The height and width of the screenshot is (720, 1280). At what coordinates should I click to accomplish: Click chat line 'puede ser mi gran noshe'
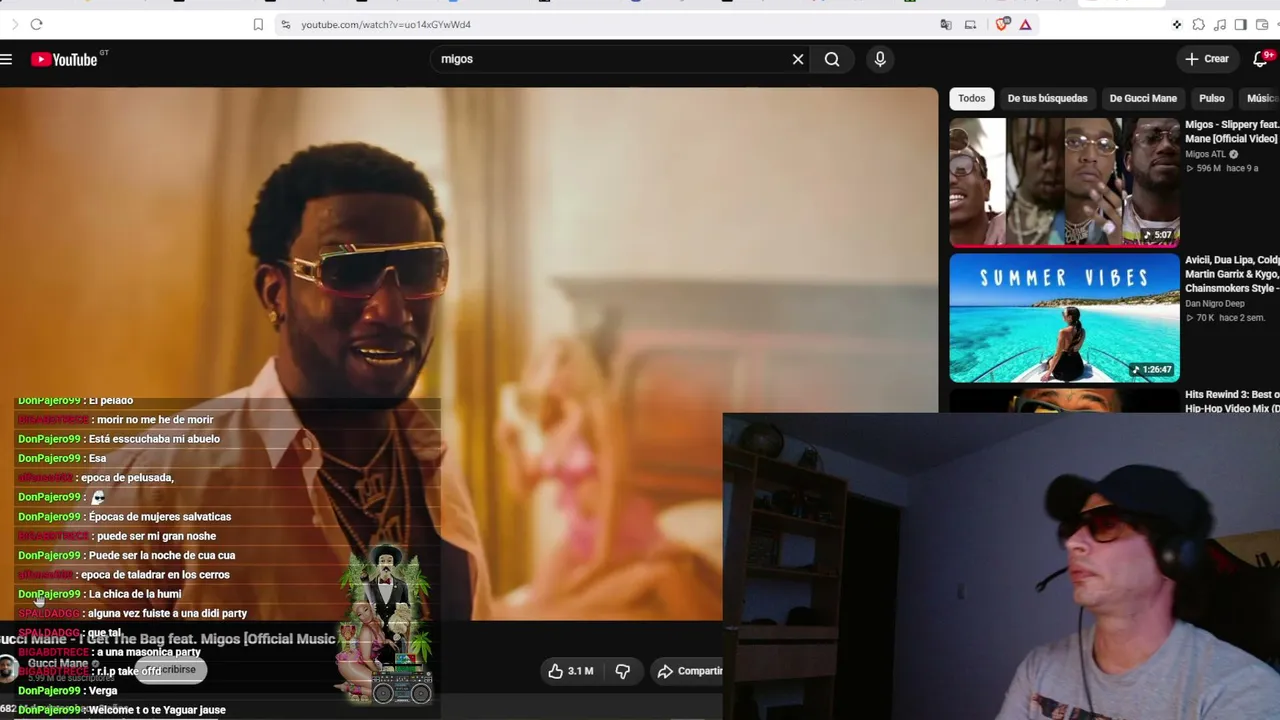pos(156,536)
